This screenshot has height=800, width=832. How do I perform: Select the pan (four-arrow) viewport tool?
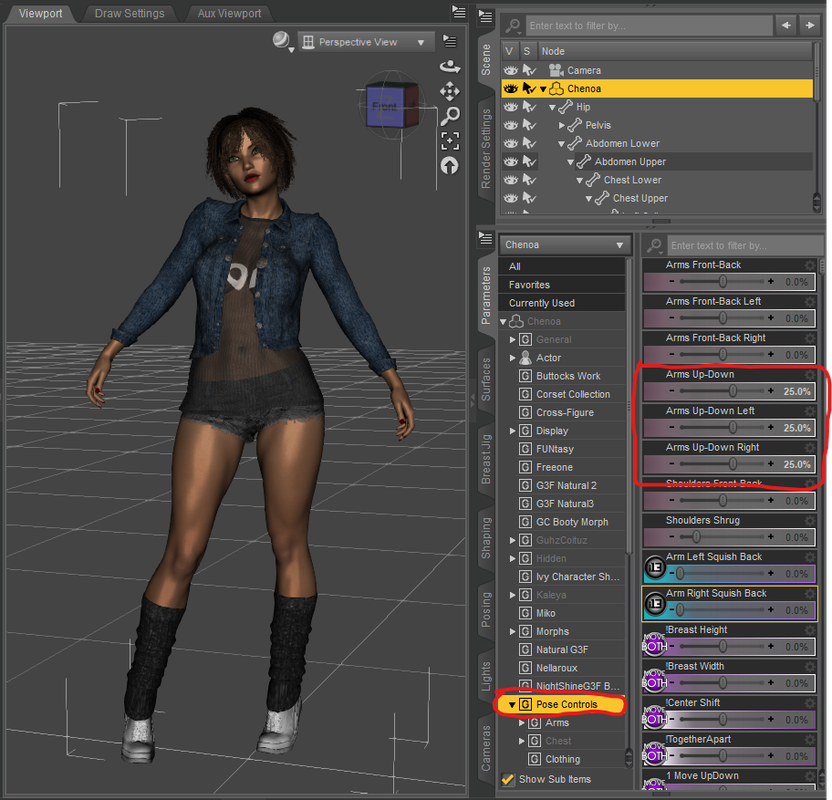(450, 91)
